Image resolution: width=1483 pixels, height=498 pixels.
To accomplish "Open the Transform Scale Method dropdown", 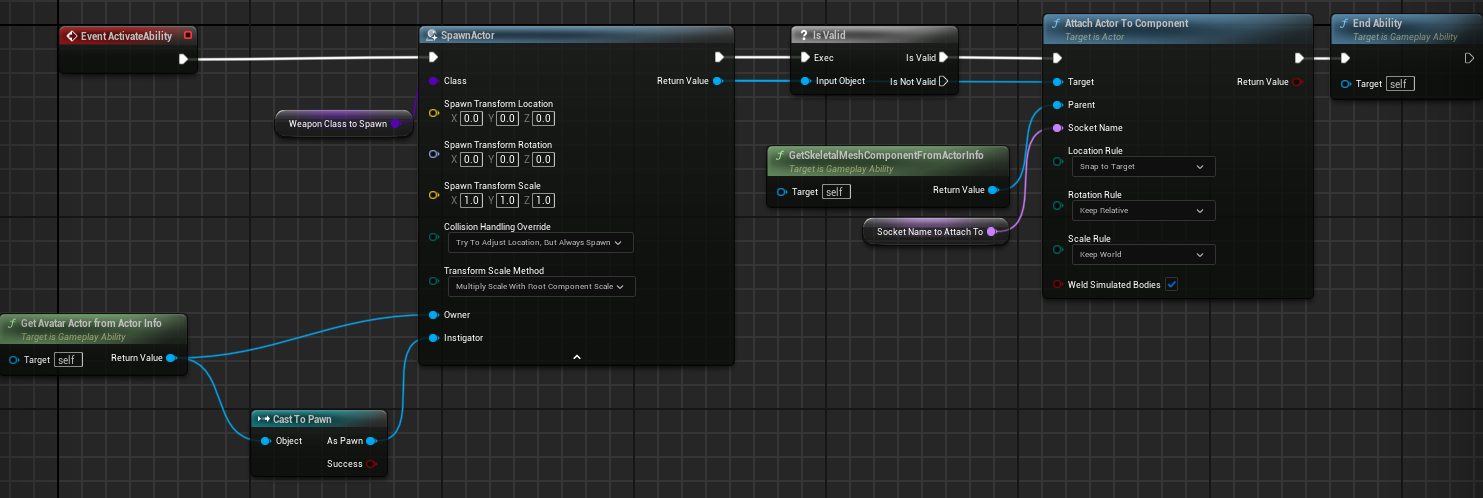I will click(540, 287).
